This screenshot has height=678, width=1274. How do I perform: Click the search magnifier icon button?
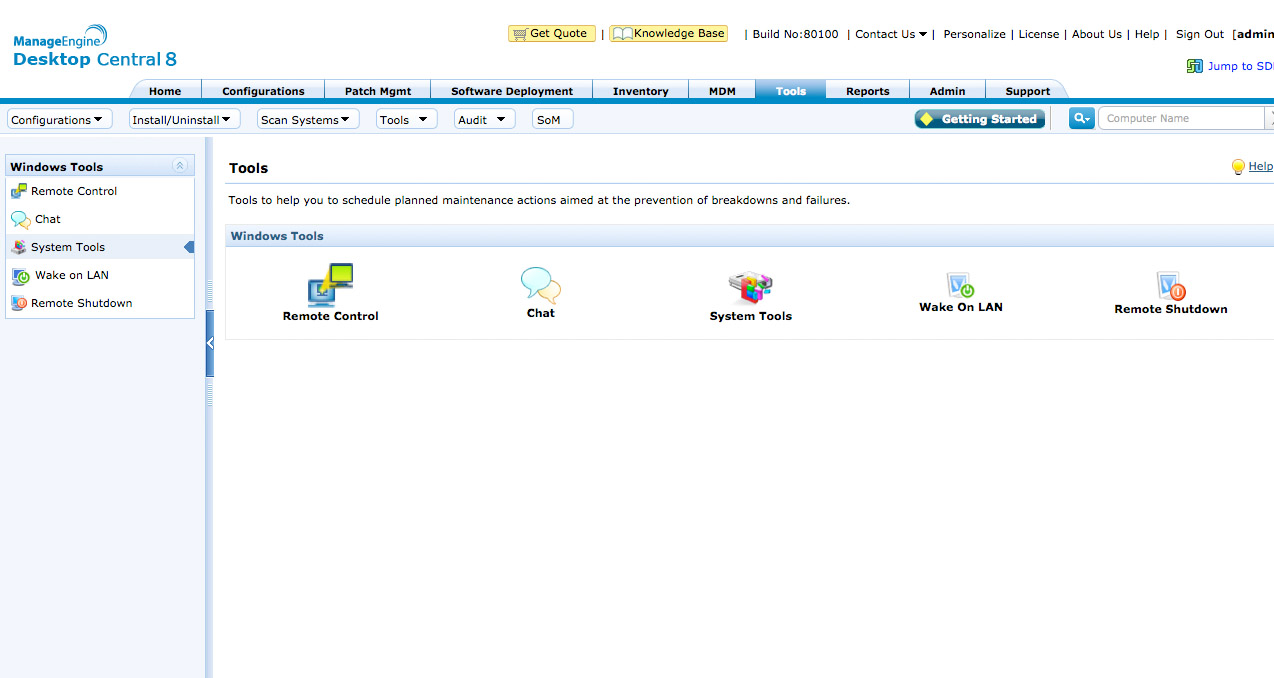[1081, 119]
